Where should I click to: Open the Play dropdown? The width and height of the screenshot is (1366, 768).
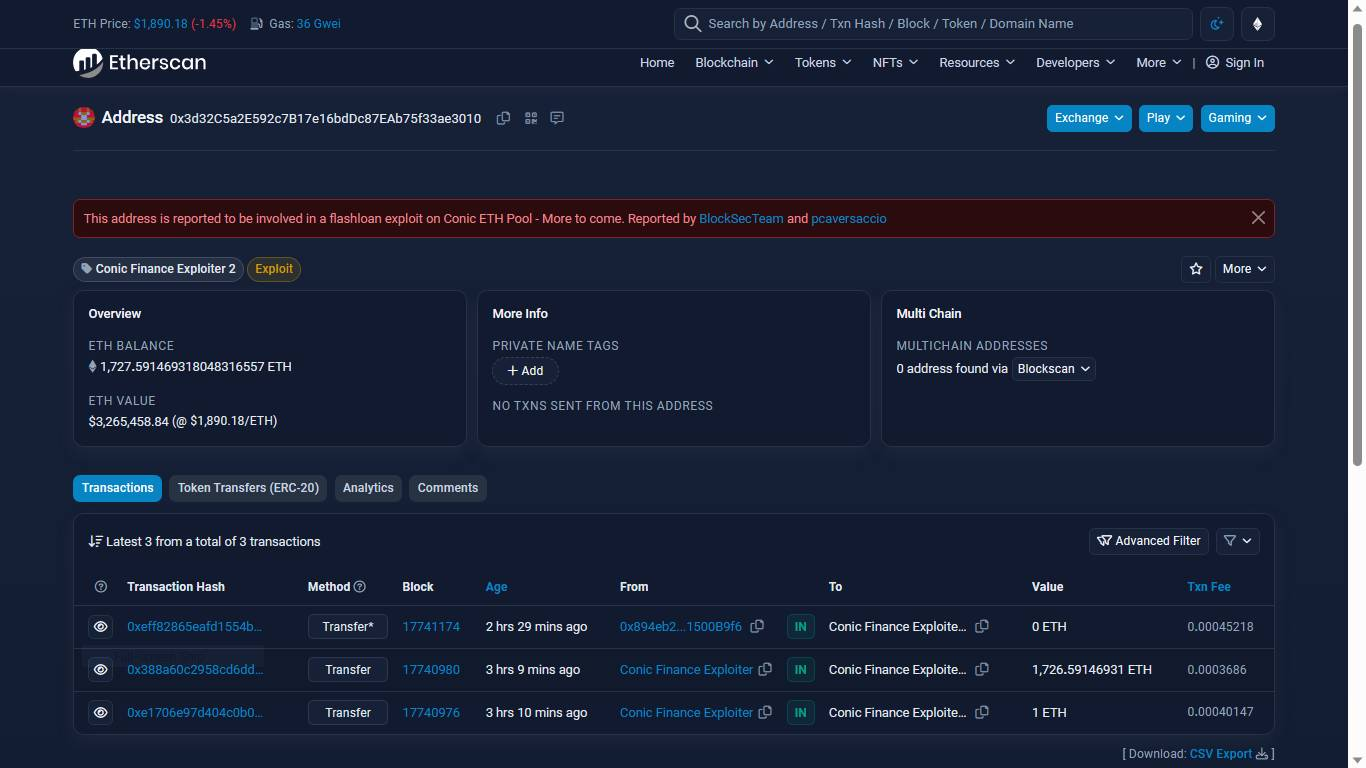[1166, 118]
